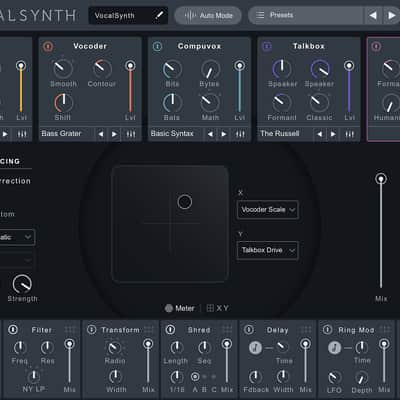Screen dimensions: 400x400
Task: Switch to the Meter view
Action: click(x=180, y=308)
